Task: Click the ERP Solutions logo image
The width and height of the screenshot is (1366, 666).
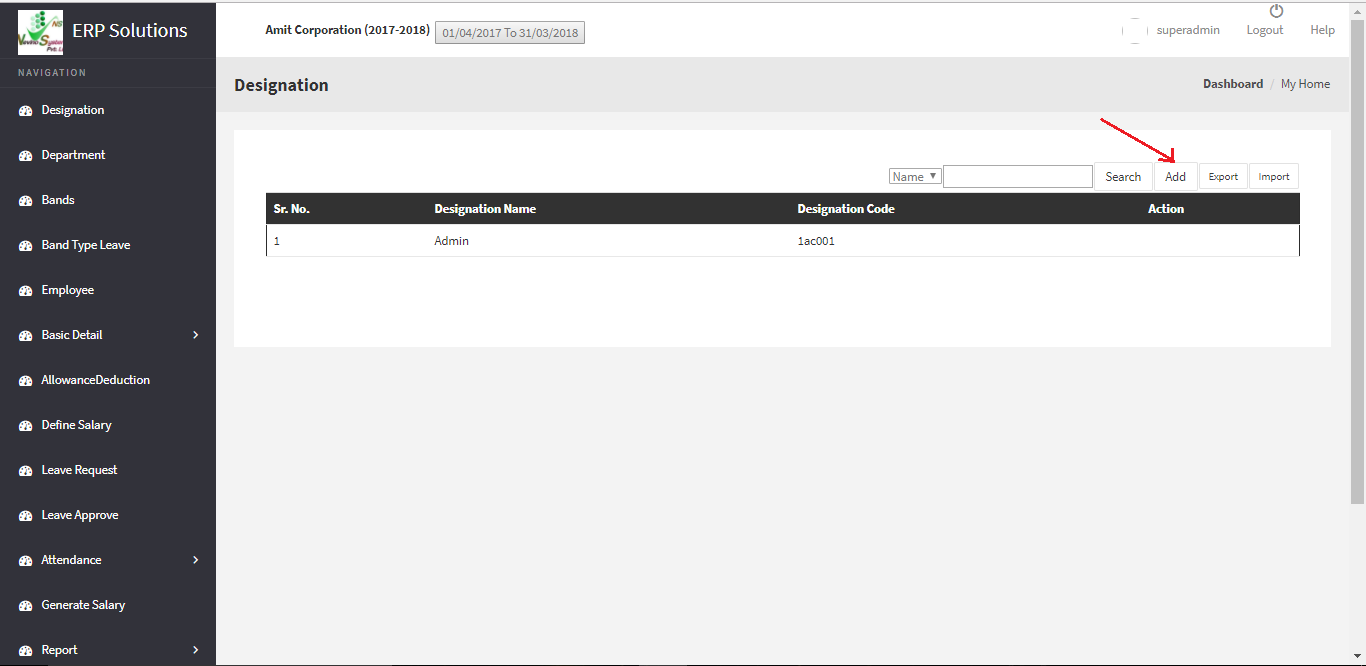Action: [x=40, y=31]
